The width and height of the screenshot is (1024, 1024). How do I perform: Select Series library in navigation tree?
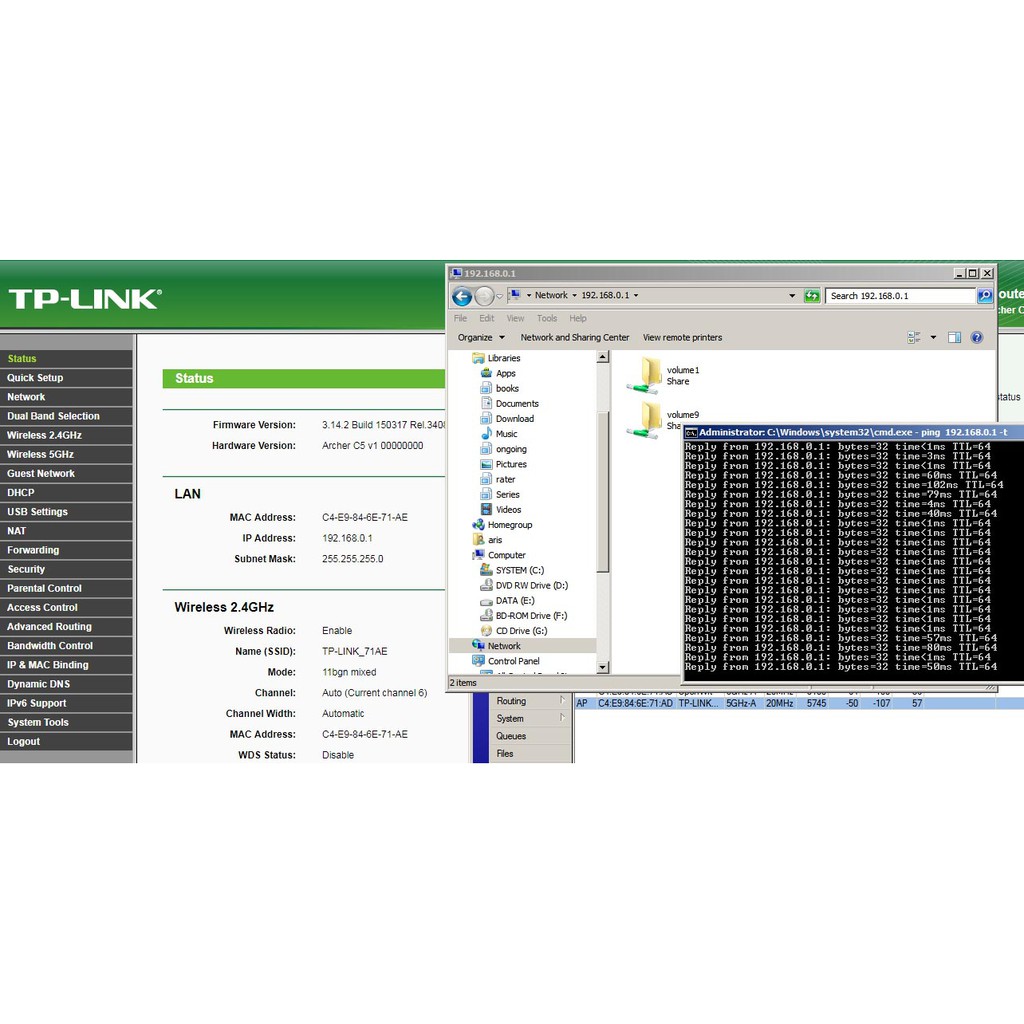(500, 494)
